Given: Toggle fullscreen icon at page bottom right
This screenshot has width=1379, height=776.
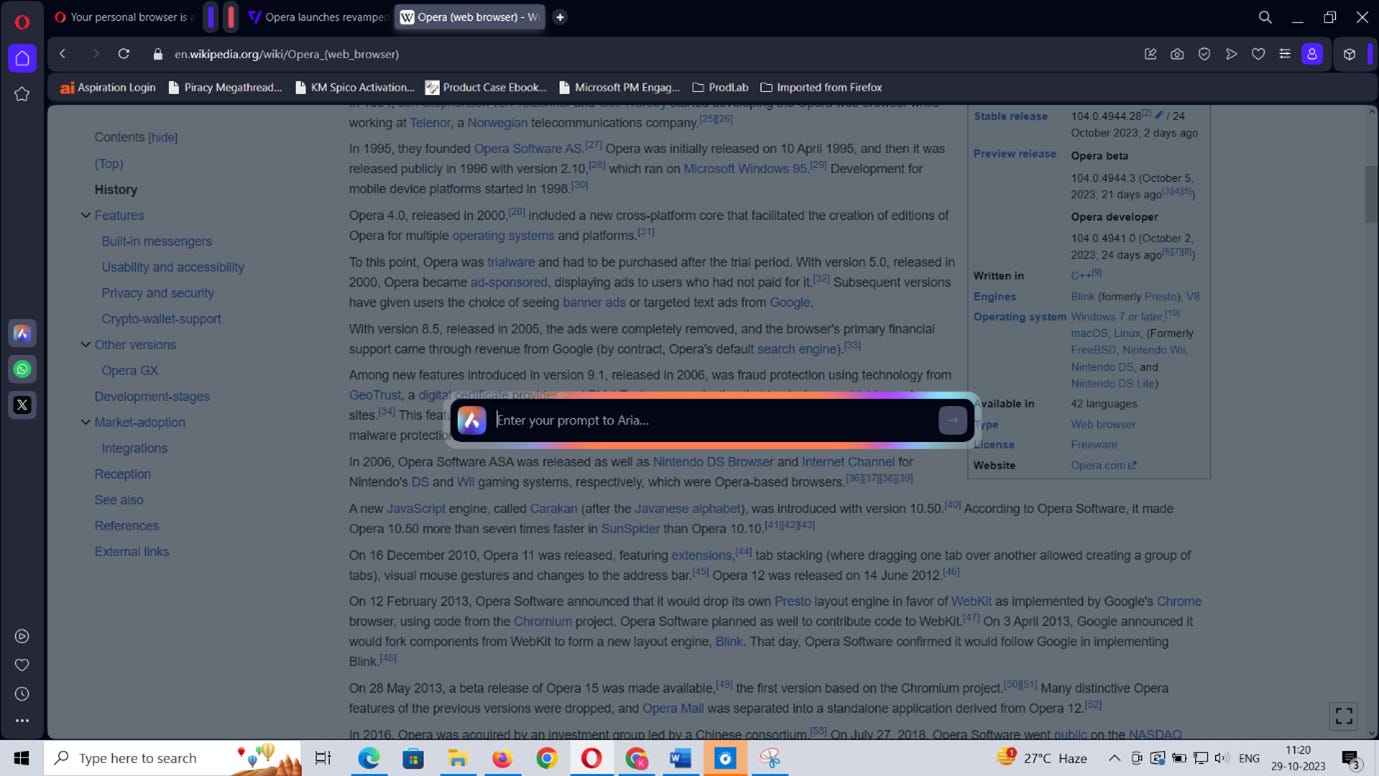Looking at the screenshot, I should pyautogui.click(x=1344, y=715).
